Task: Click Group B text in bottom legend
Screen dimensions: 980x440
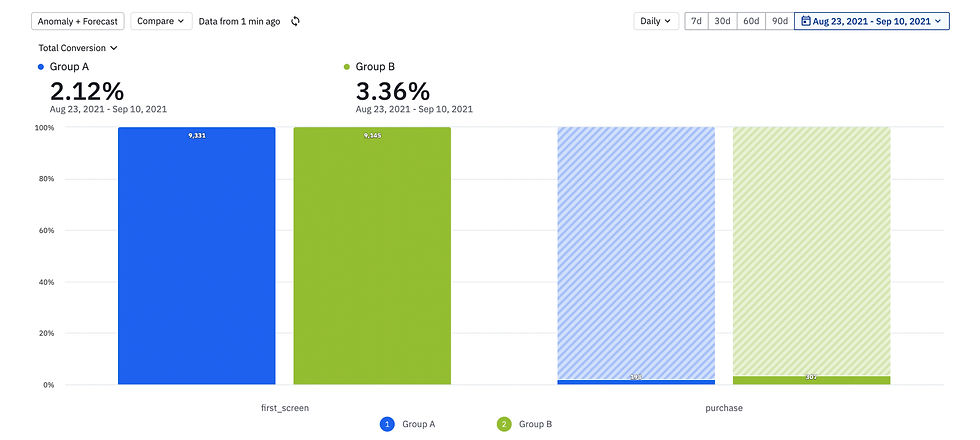Action: tap(536, 424)
